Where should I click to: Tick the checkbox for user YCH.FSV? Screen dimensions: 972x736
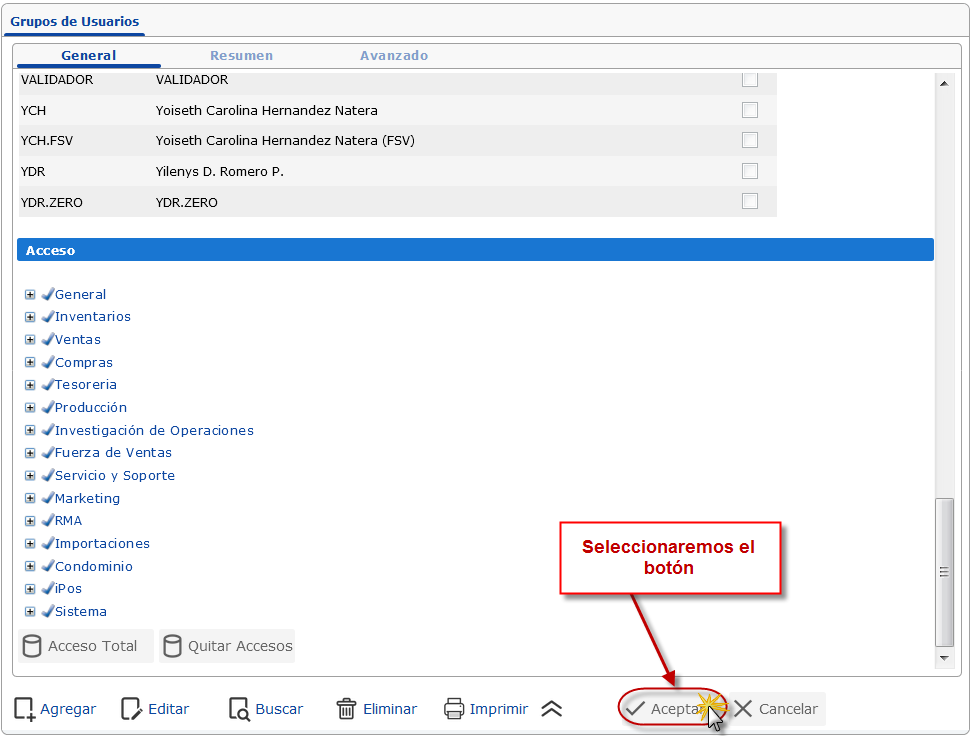(x=750, y=140)
